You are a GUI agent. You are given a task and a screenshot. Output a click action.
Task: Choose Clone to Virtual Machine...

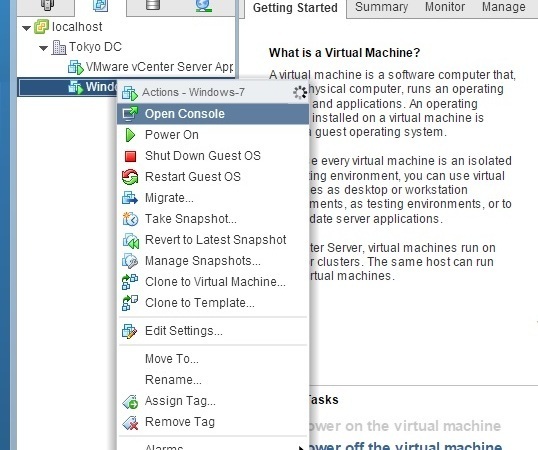click(x=213, y=282)
